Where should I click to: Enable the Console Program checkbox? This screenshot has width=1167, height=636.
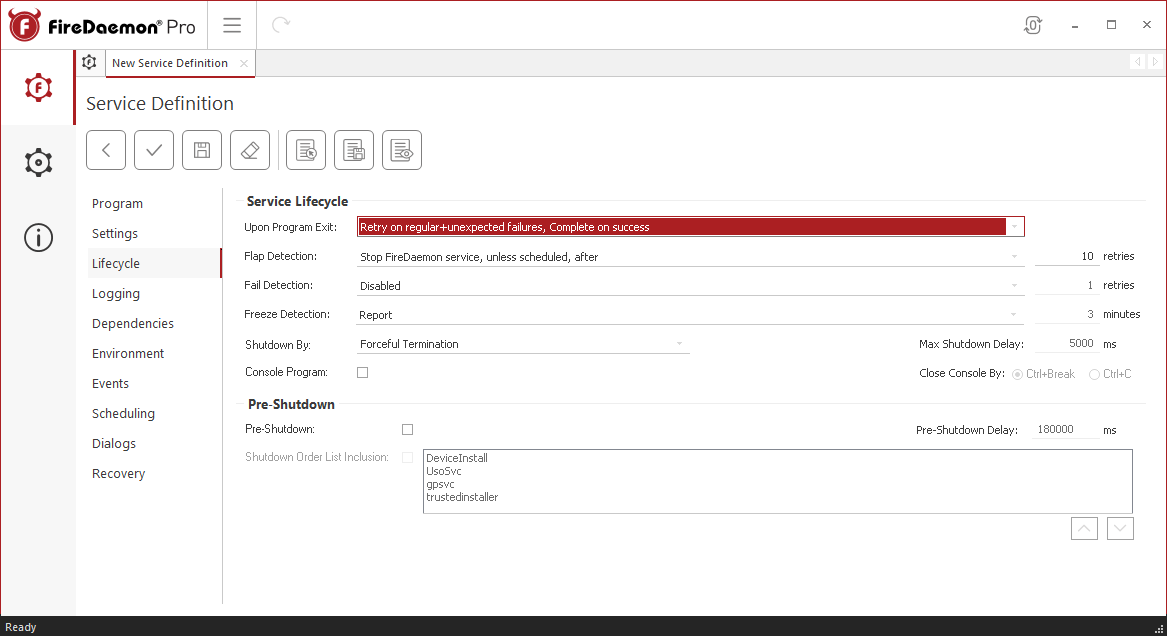(x=362, y=371)
